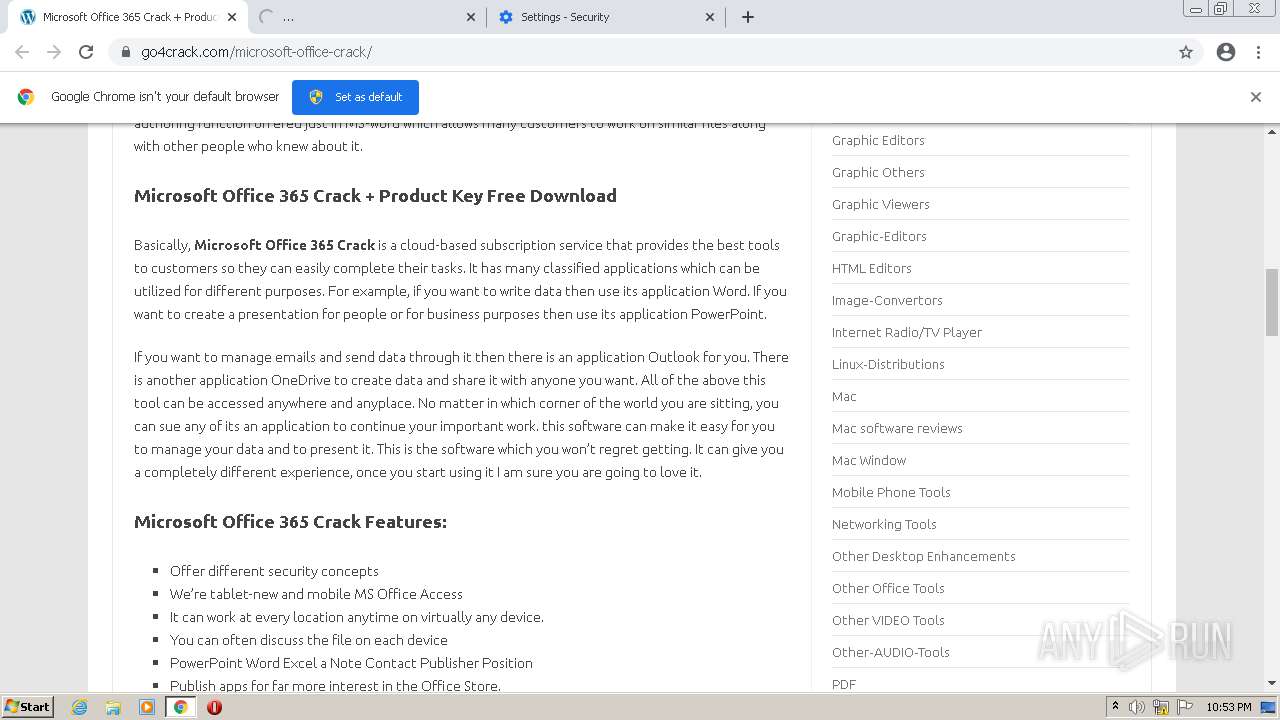Image resolution: width=1280 pixels, height=720 pixels.
Task: Switch to the Microsoft Office 365 Crack tab
Action: tap(127, 17)
